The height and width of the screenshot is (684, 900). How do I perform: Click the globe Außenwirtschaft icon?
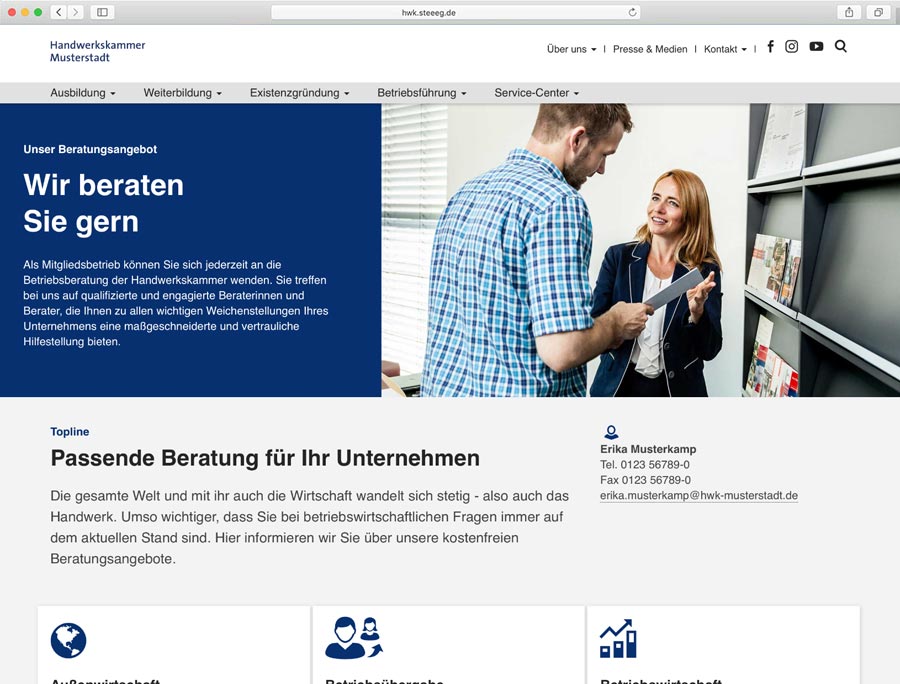click(x=69, y=640)
